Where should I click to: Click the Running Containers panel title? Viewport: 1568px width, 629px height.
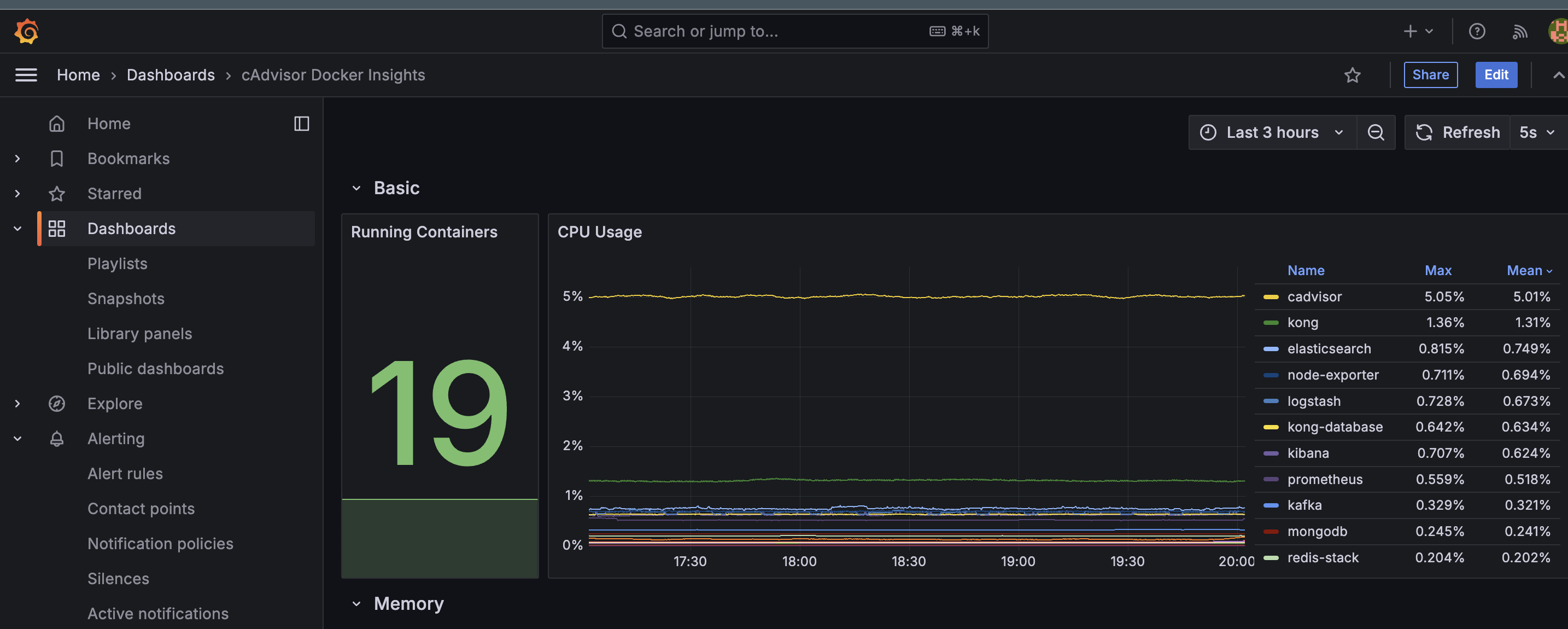pyautogui.click(x=424, y=232)
